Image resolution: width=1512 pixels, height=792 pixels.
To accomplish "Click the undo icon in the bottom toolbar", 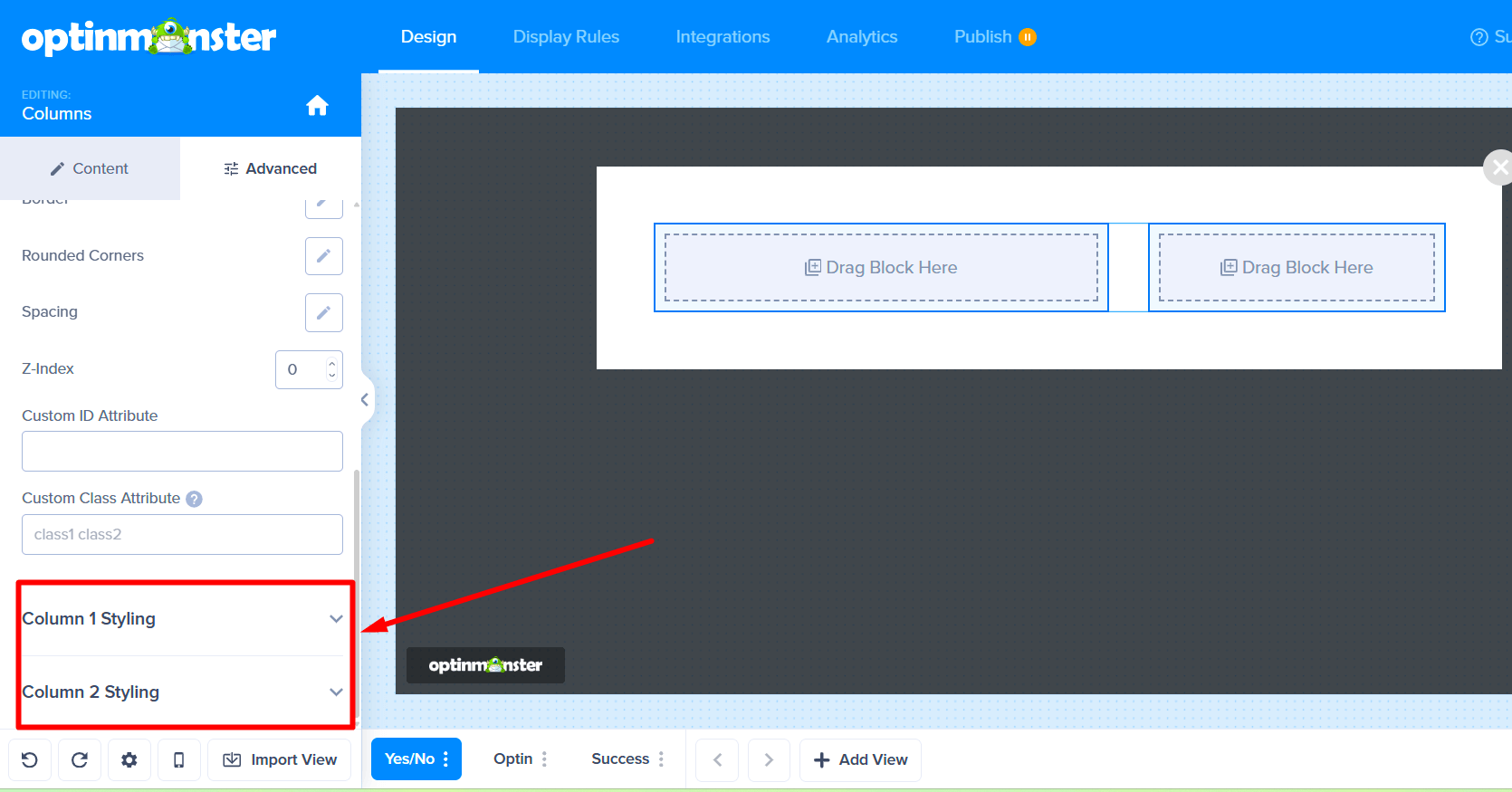I will click(30, 759).
